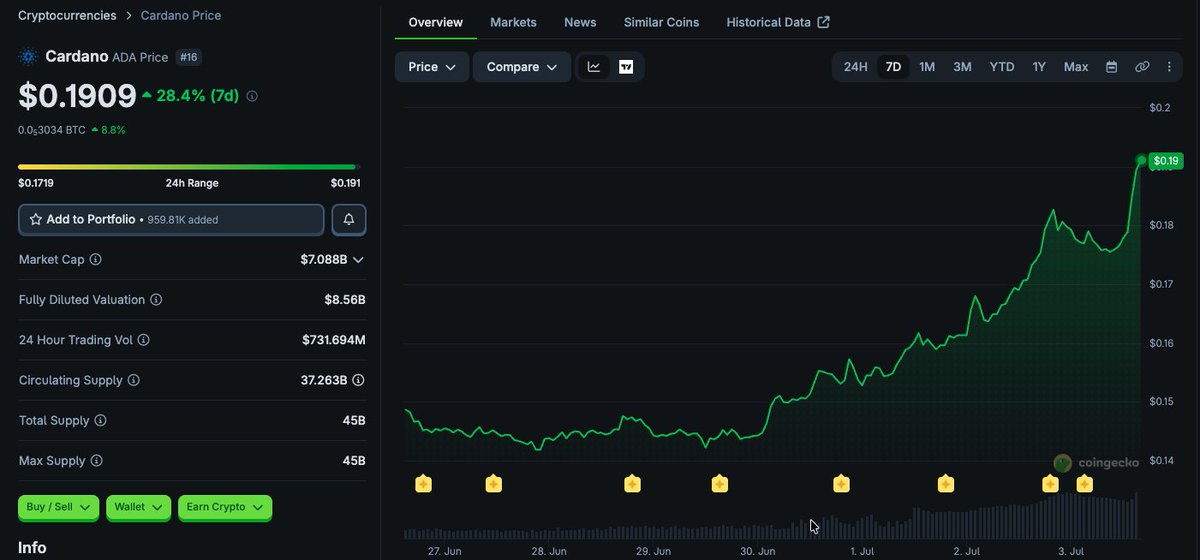1200x560 pixels.
Task: Select the 1Y time range
Action: click(x=1039, y=67)
